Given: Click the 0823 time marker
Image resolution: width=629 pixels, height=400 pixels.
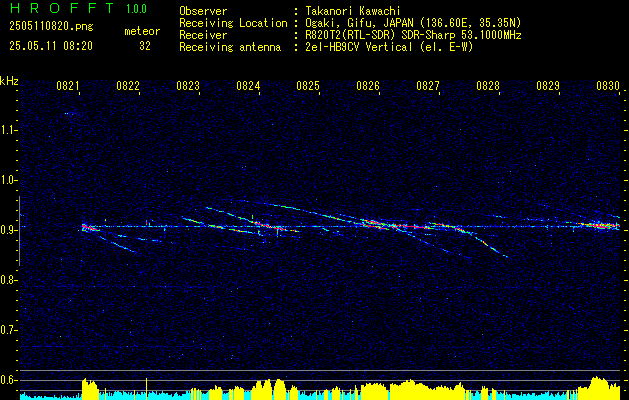Looking at the screenshot, I should coord(188,86).
